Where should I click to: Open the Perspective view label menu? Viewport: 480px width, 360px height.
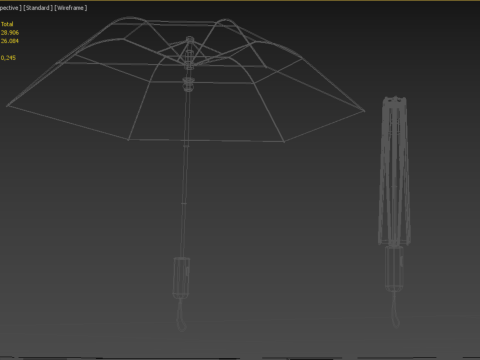point(10,8)
